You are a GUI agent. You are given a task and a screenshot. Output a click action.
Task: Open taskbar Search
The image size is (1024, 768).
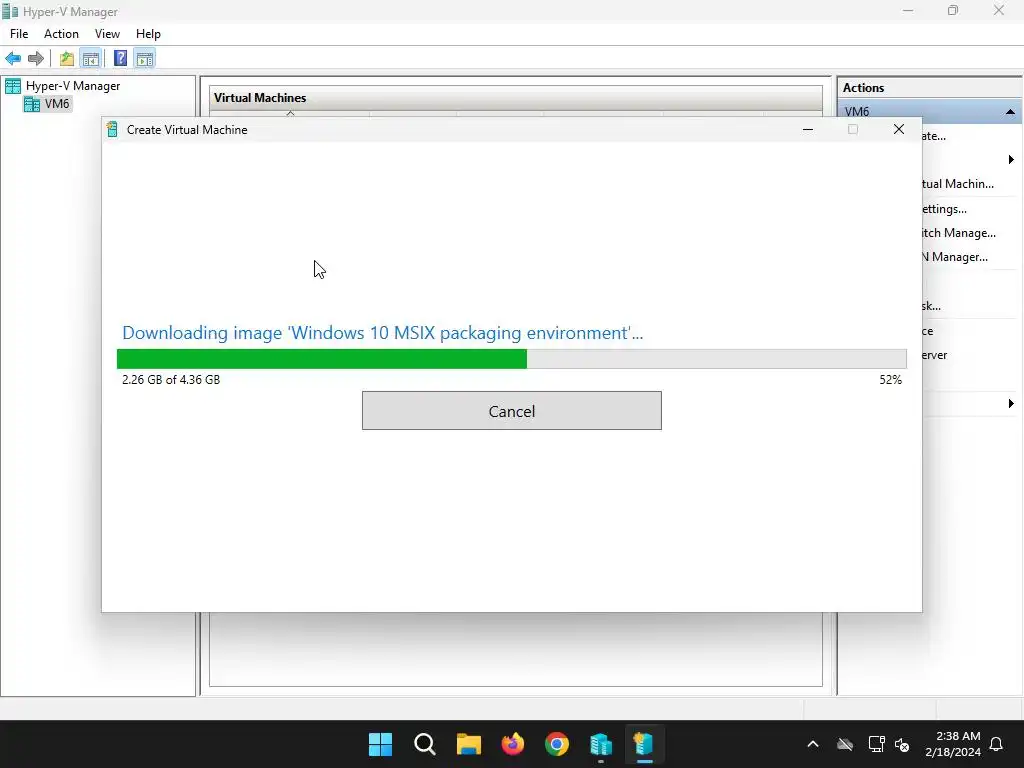point(424,744)
